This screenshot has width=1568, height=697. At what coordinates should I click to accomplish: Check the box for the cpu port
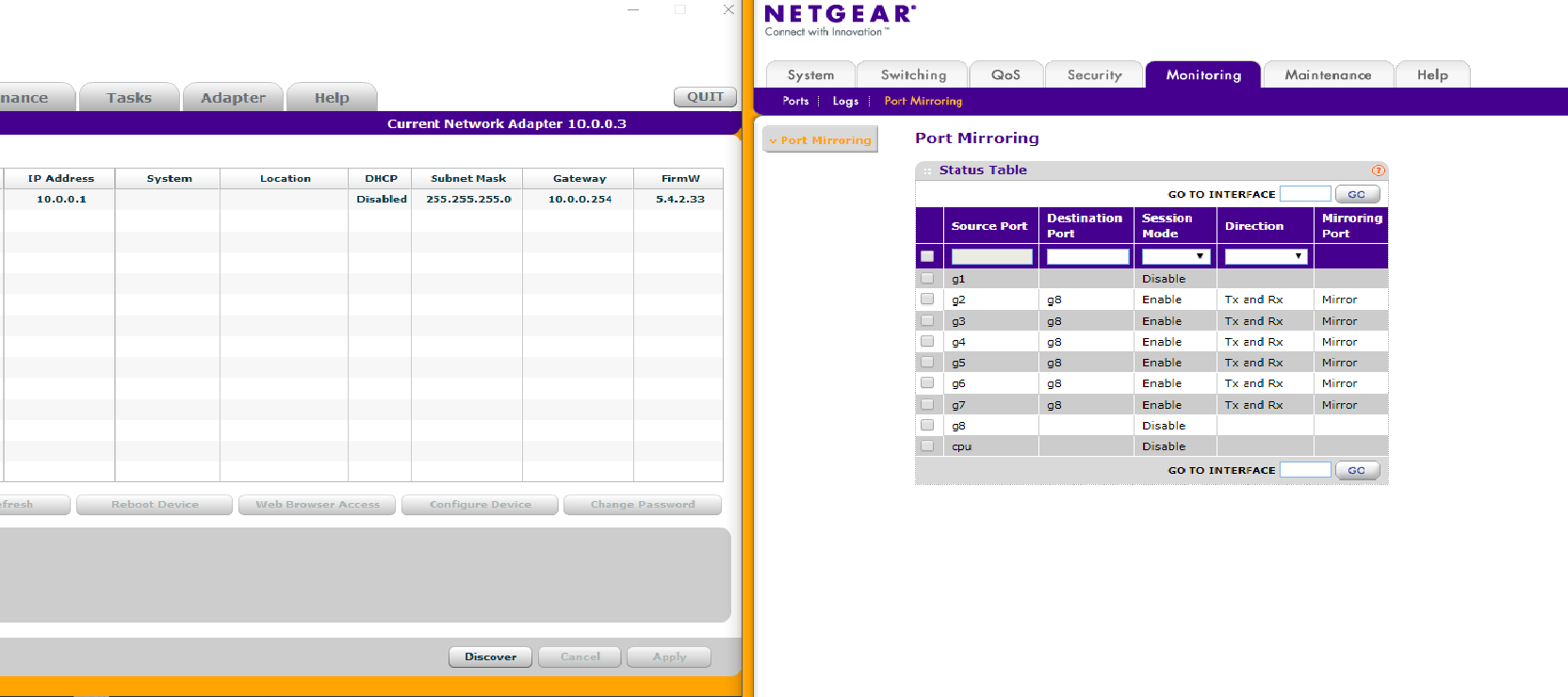(x=927, y=446)
